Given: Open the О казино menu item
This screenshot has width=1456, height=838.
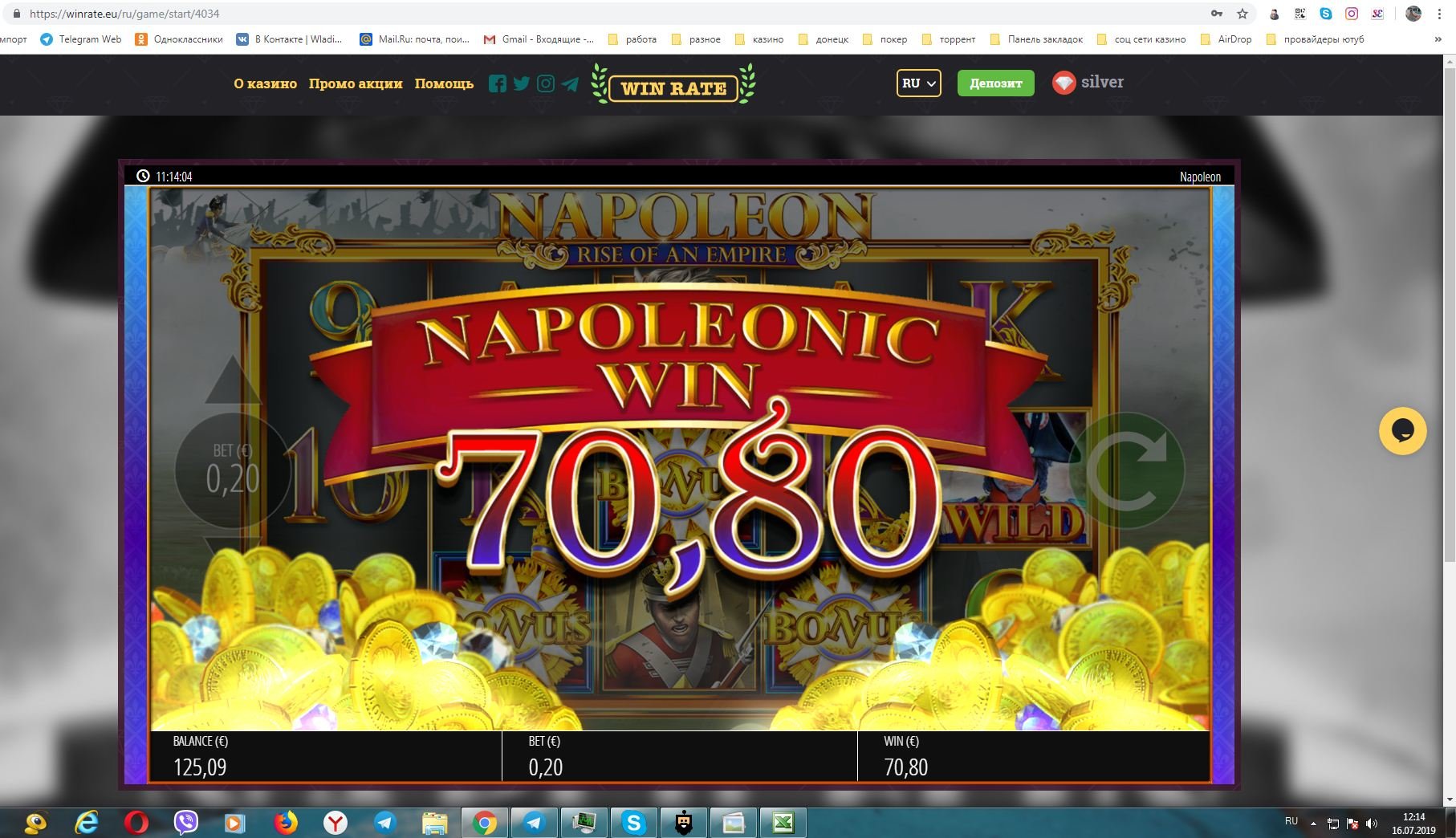Looking at the screenshot, I should [265, 83].
